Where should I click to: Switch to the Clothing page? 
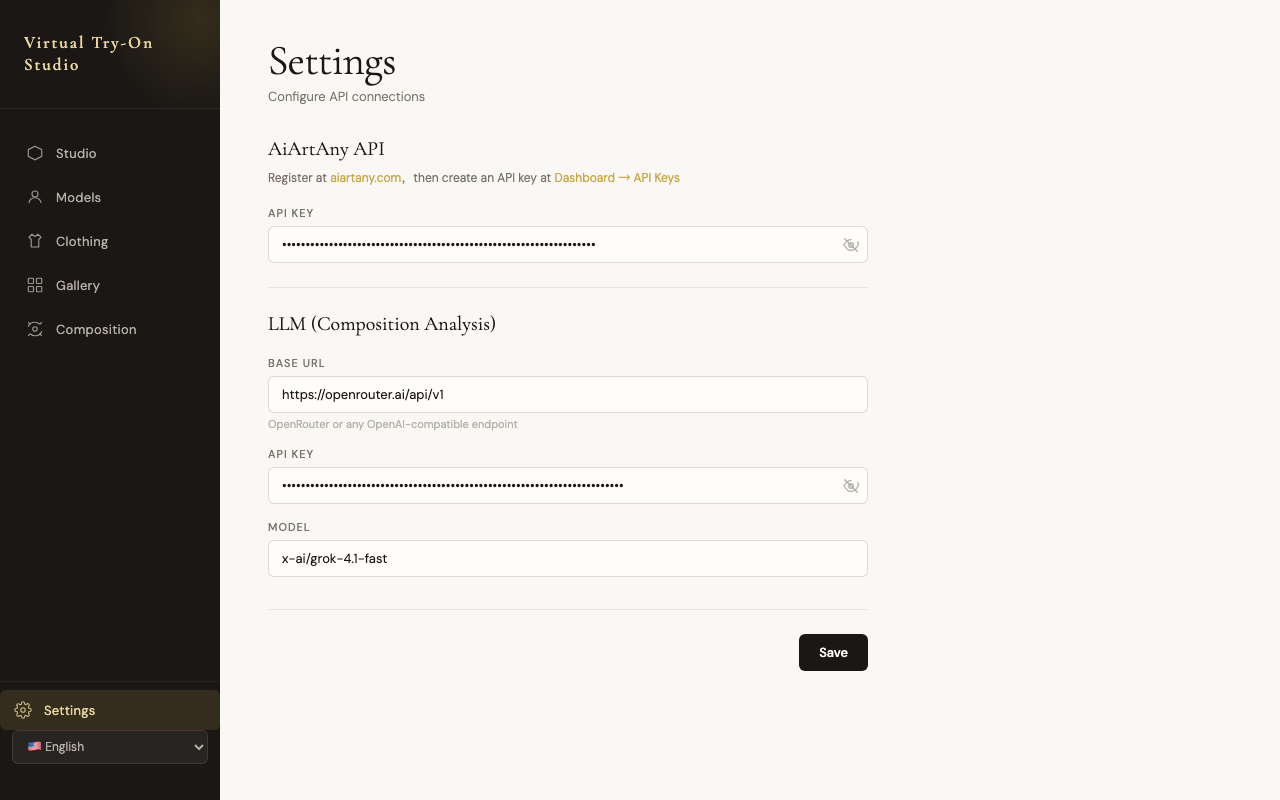pyautogui.click(x=82, y=241)
